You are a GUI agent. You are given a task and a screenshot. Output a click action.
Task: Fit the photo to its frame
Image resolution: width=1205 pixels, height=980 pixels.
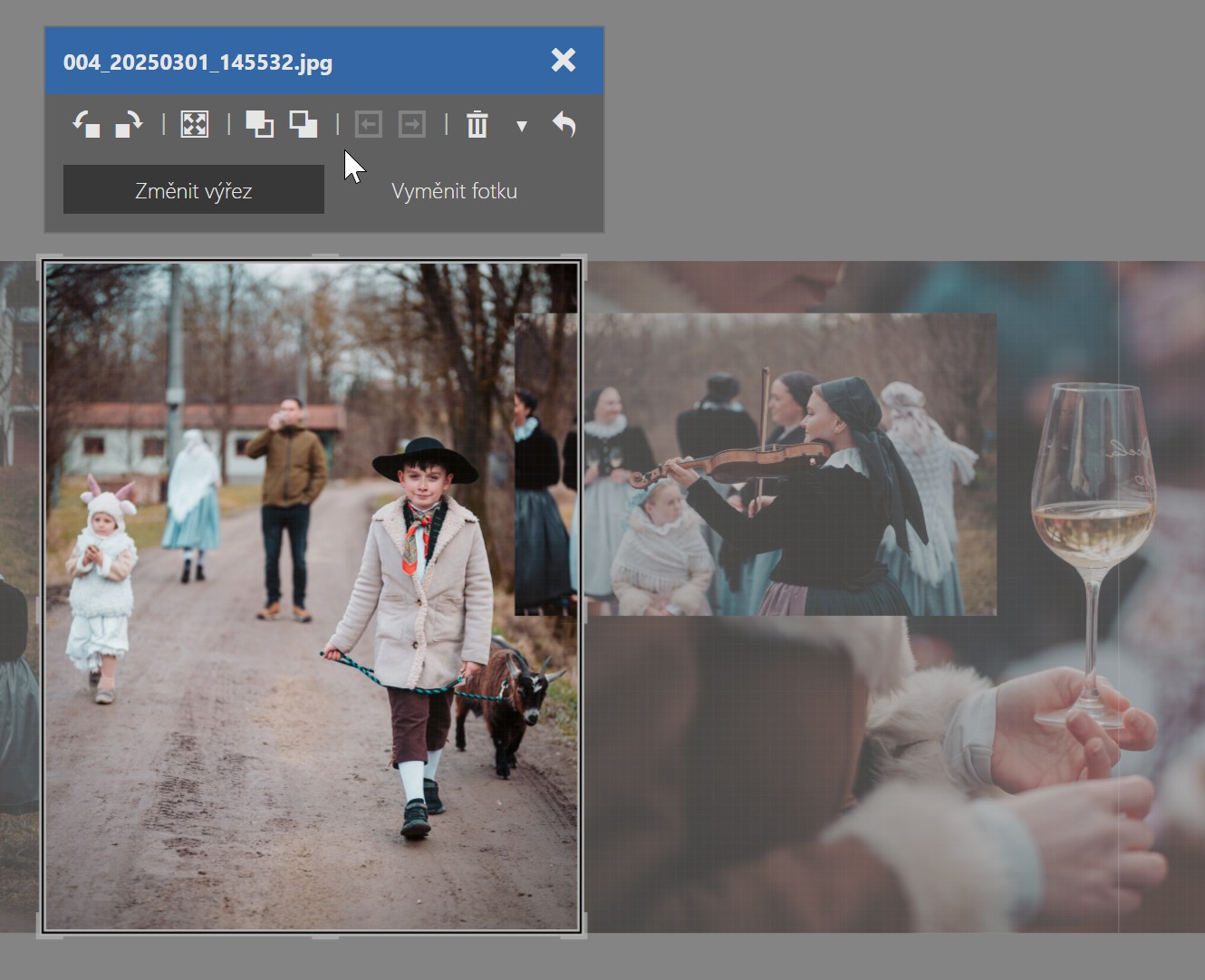tap(194, 124)
